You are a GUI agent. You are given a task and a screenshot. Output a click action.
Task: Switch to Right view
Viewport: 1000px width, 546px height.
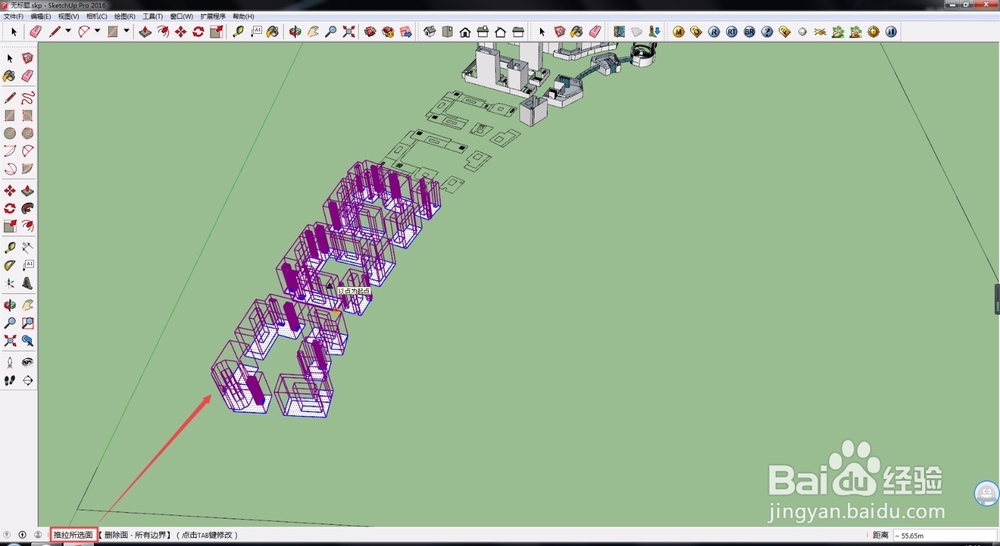coord(483,31)
